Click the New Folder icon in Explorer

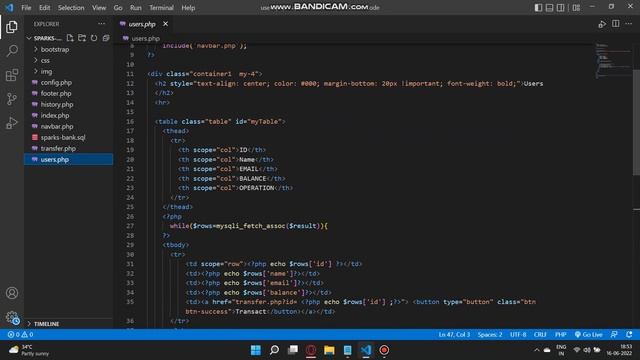coord(82,38)
